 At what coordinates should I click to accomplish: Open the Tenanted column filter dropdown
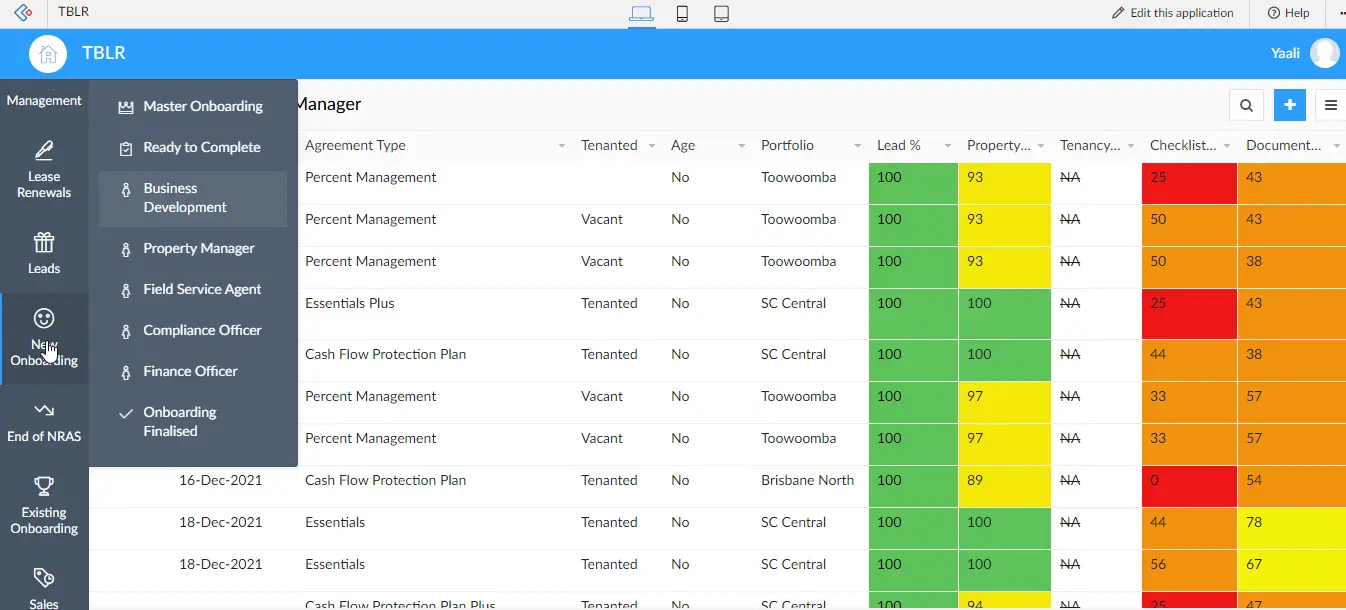[x=651, y=145]
